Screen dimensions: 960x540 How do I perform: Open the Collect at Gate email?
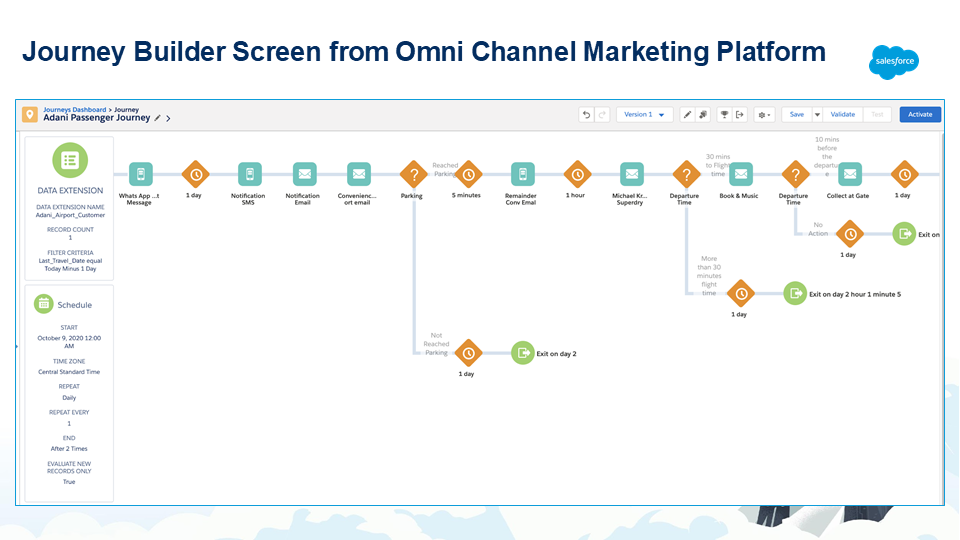coord(850,174)
